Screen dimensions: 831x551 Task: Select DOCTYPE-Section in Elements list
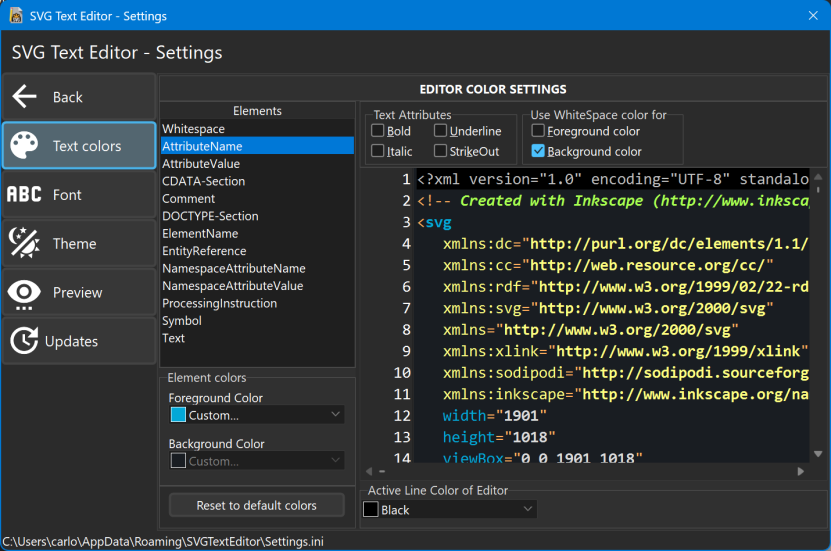point(258,216)
